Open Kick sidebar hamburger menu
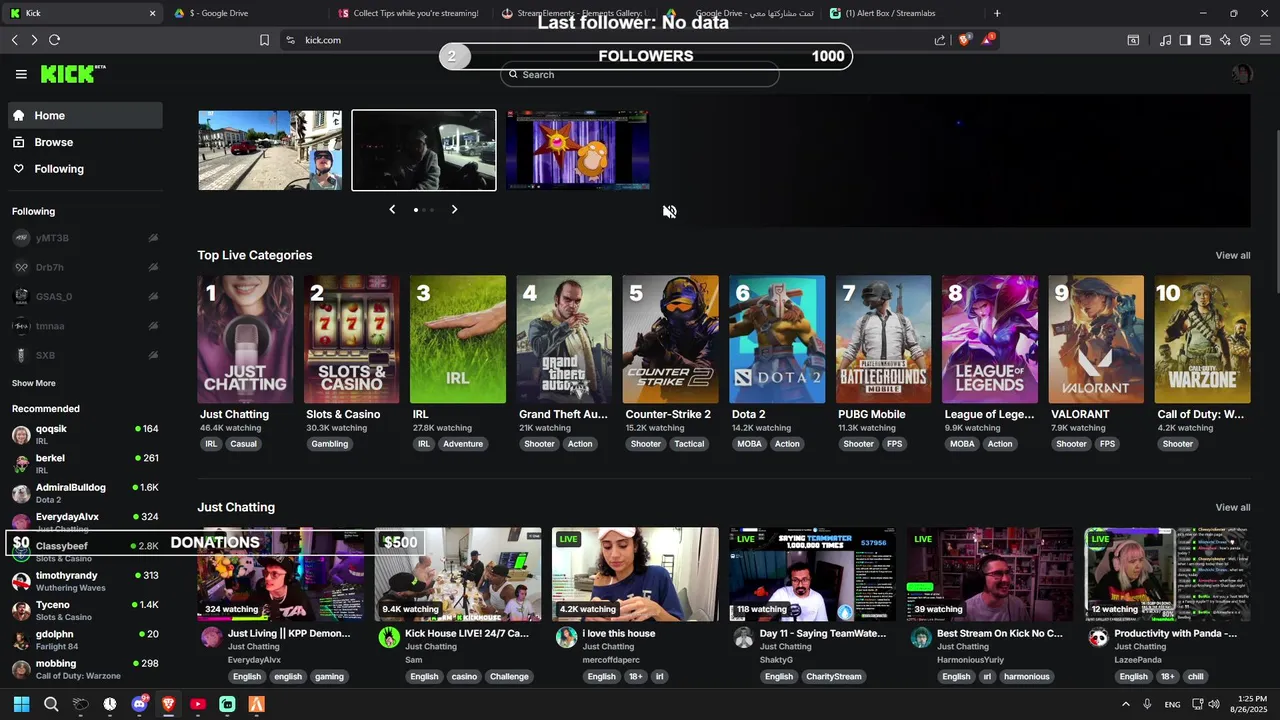The height and width of the screenshot is (720, 1280). tap(21, 74)
